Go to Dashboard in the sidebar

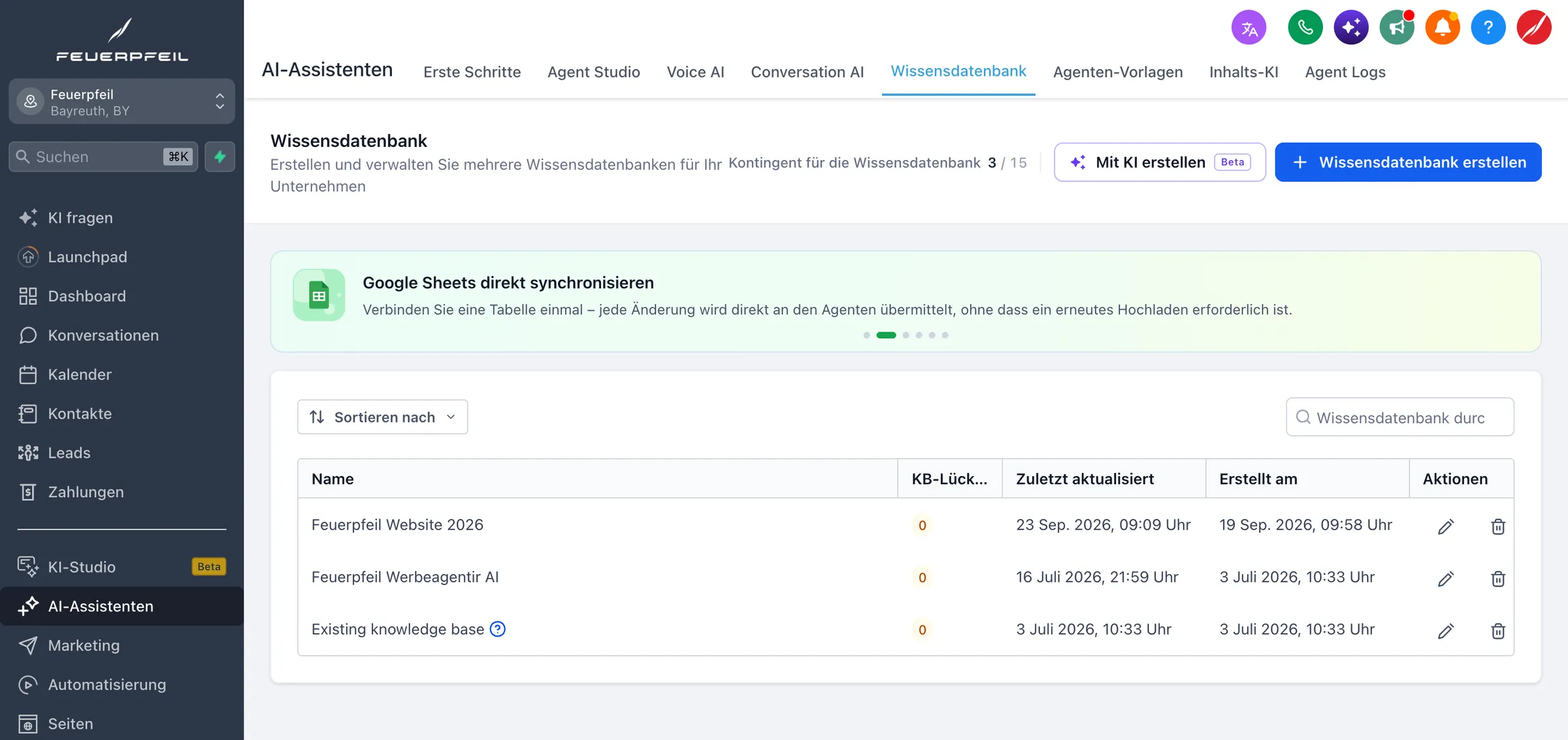pyautogui.click(x=122, y=296)
